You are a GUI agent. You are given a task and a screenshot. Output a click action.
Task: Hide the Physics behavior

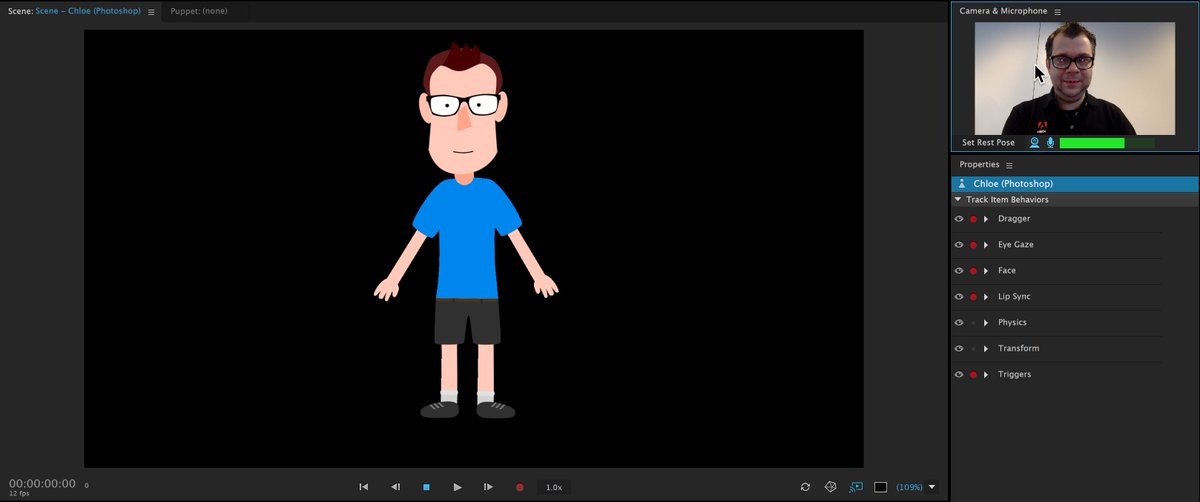(x=959, y=323)
